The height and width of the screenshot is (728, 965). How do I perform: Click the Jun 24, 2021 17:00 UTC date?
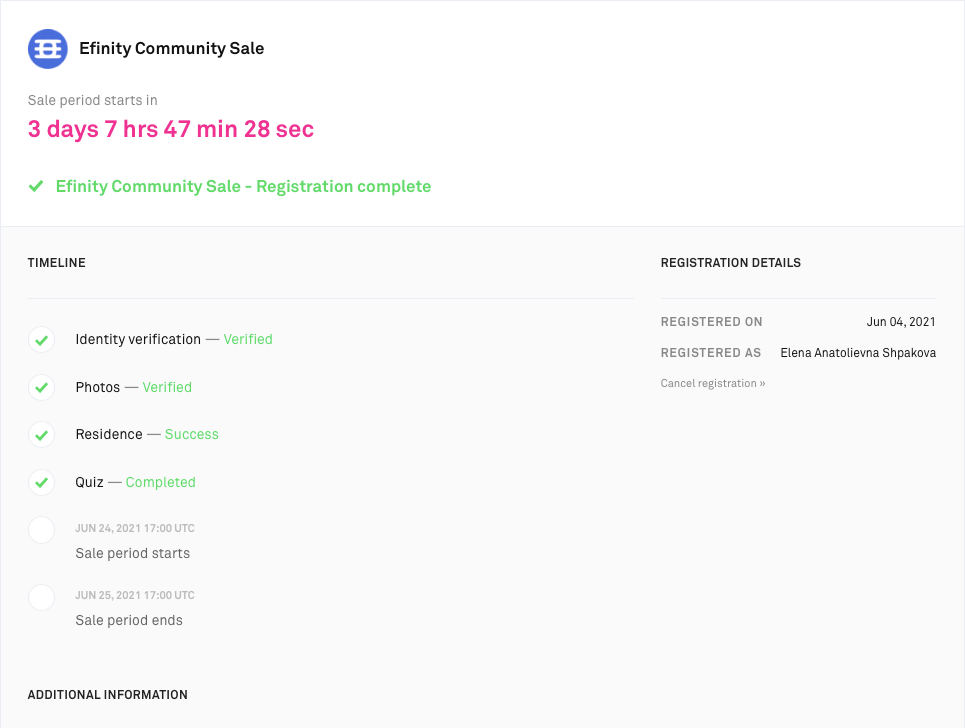(135, 528)
